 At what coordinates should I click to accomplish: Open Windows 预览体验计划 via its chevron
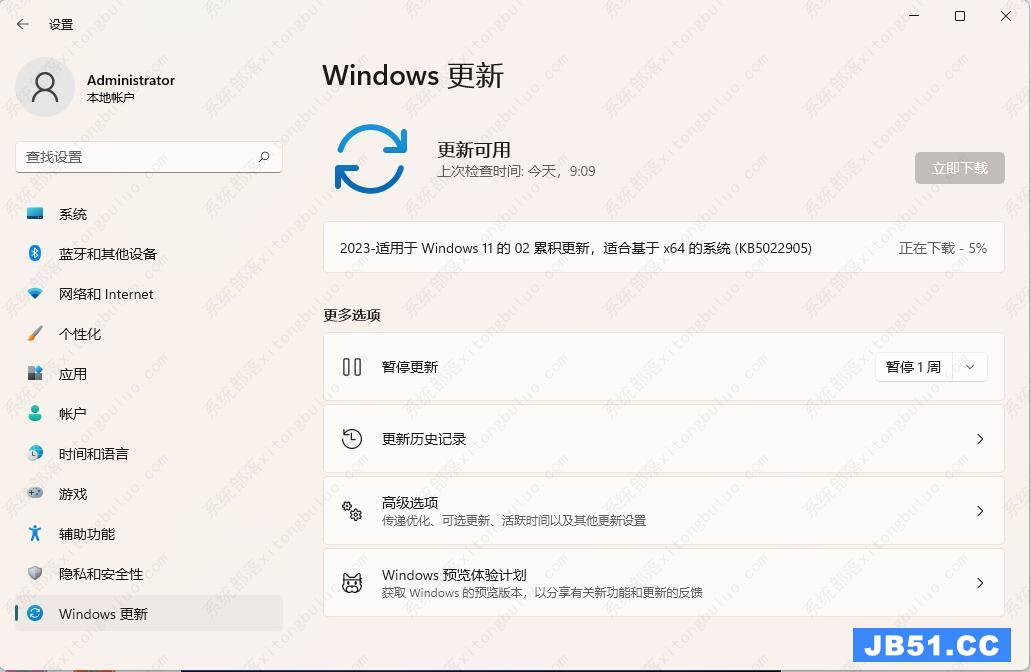click(x=979, y=583)
